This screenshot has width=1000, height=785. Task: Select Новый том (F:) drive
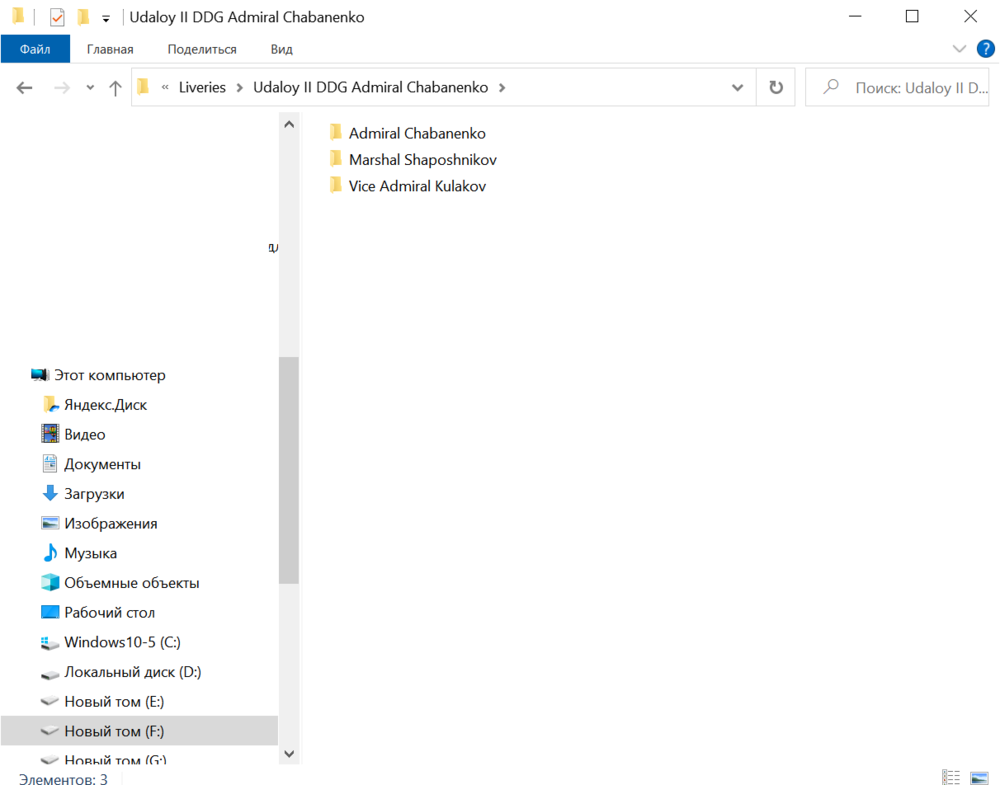(x=139, y=731)
